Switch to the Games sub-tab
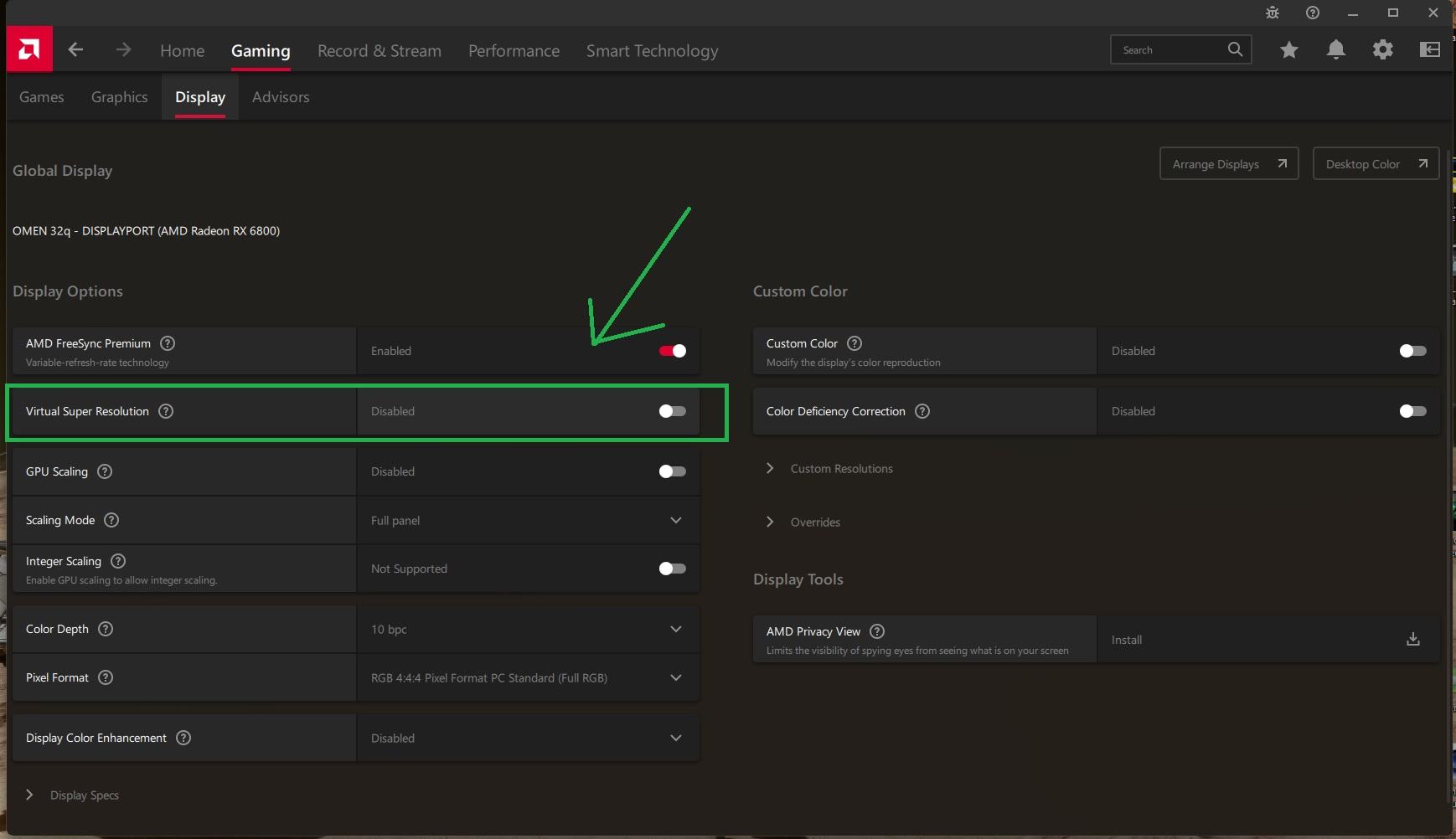Viewport: 1456px width, 839px height. tap(42, 96)
